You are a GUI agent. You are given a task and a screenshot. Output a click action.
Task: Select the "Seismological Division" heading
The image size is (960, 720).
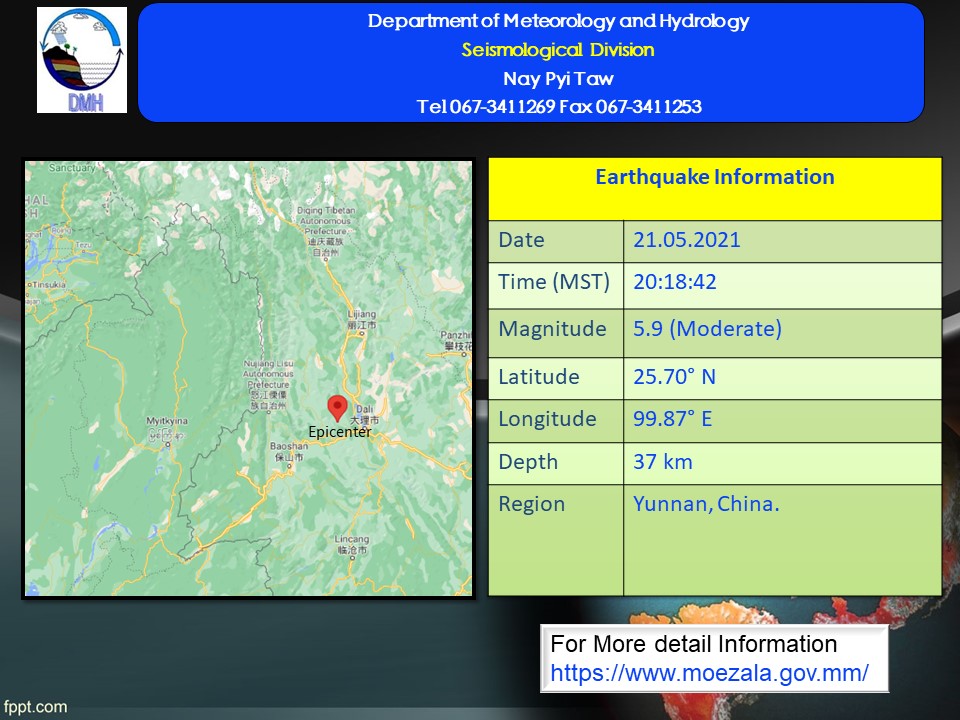[558, 50]
